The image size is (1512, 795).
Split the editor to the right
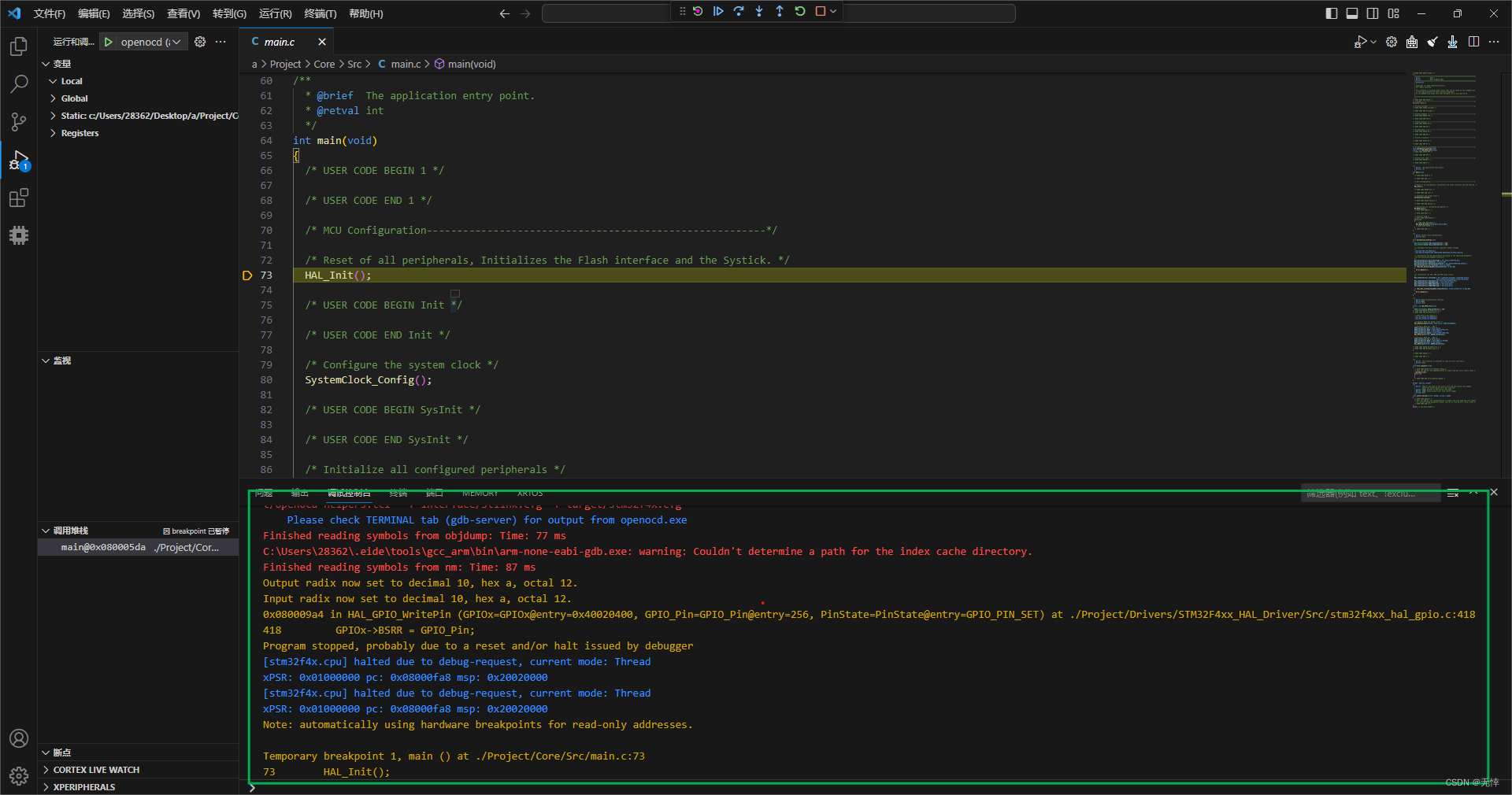click(x=1473, y=42)
